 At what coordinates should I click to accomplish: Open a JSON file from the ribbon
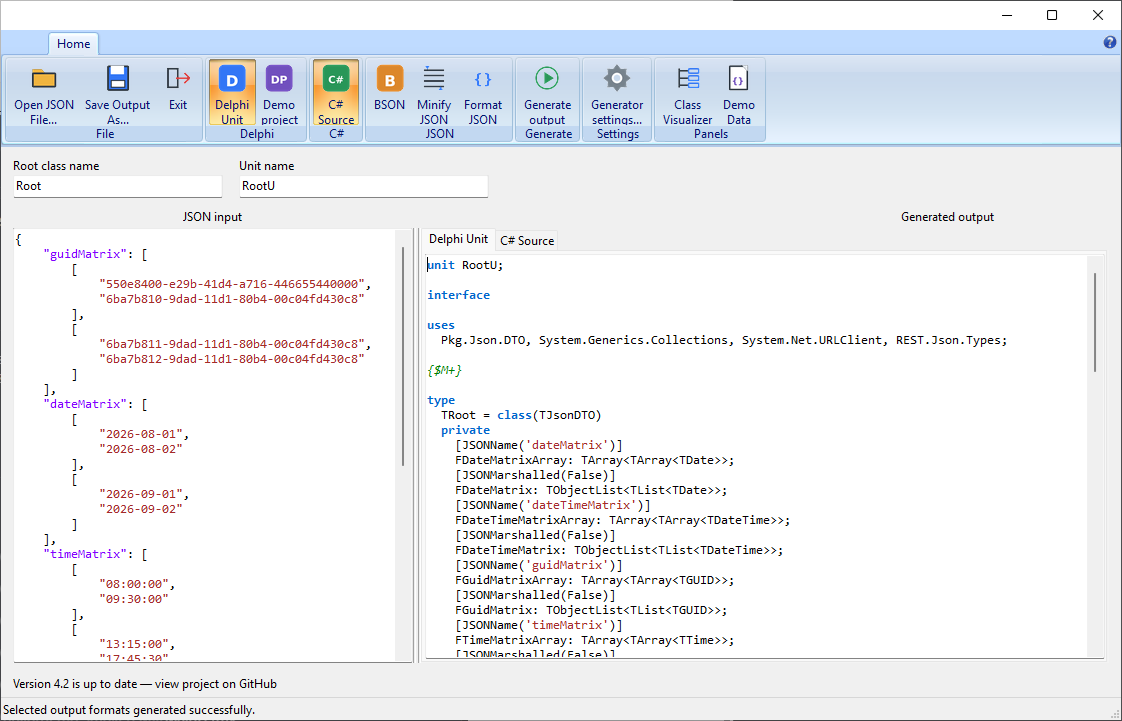click(44, 94)
